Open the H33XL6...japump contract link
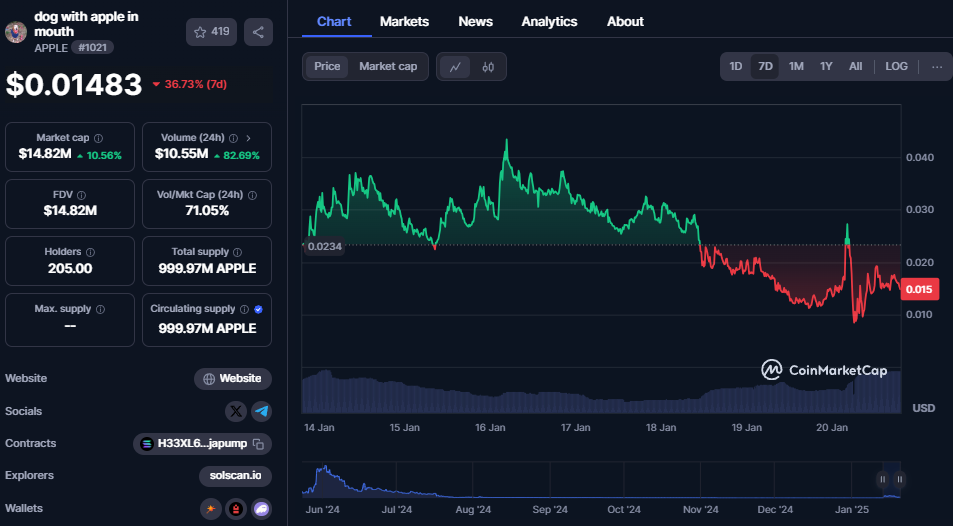Viewport: 953px width, 526px height. pos(202,444)
